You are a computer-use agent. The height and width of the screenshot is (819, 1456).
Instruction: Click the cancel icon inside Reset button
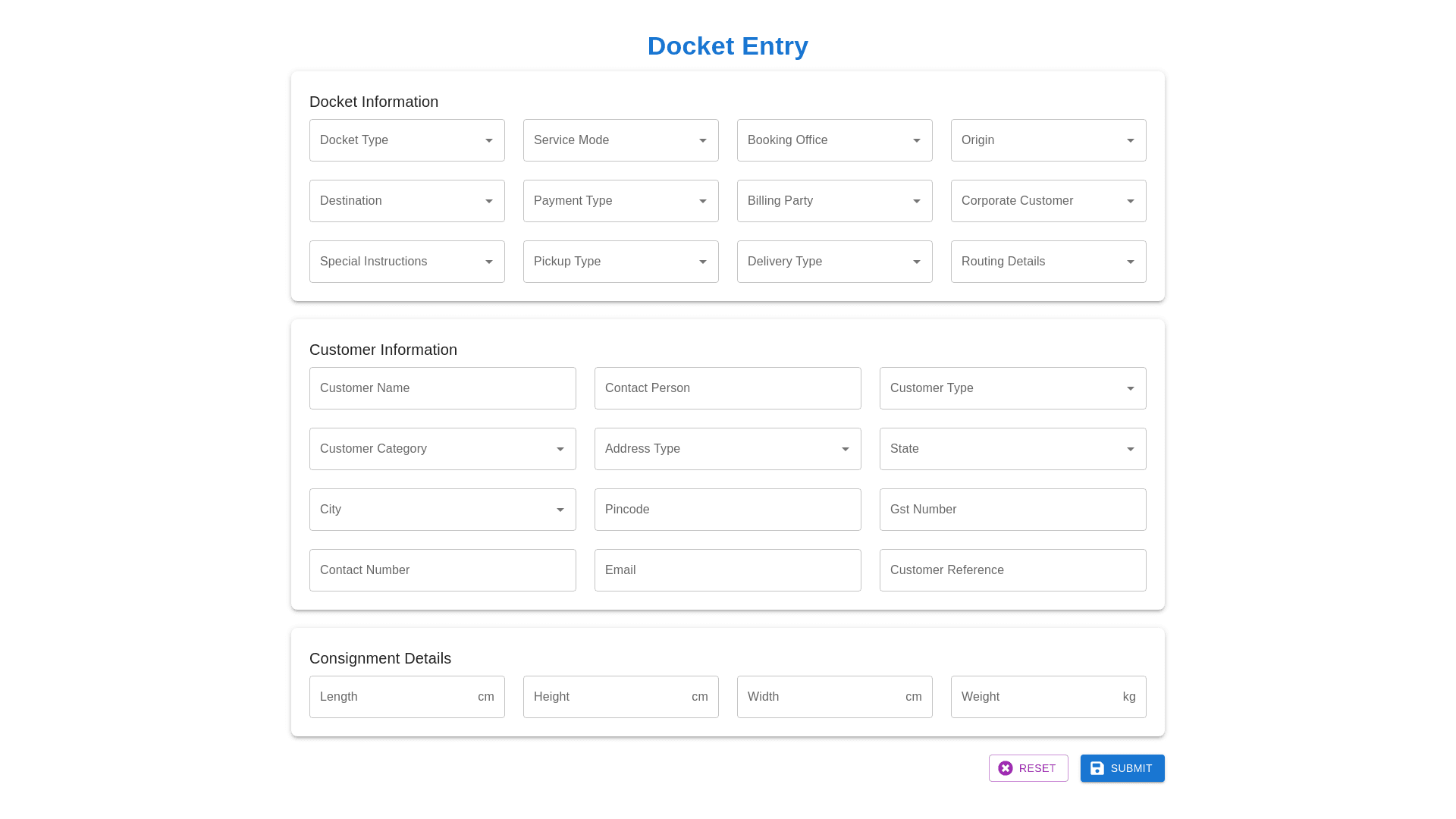pyautogui.click(x=1006, y=768)
